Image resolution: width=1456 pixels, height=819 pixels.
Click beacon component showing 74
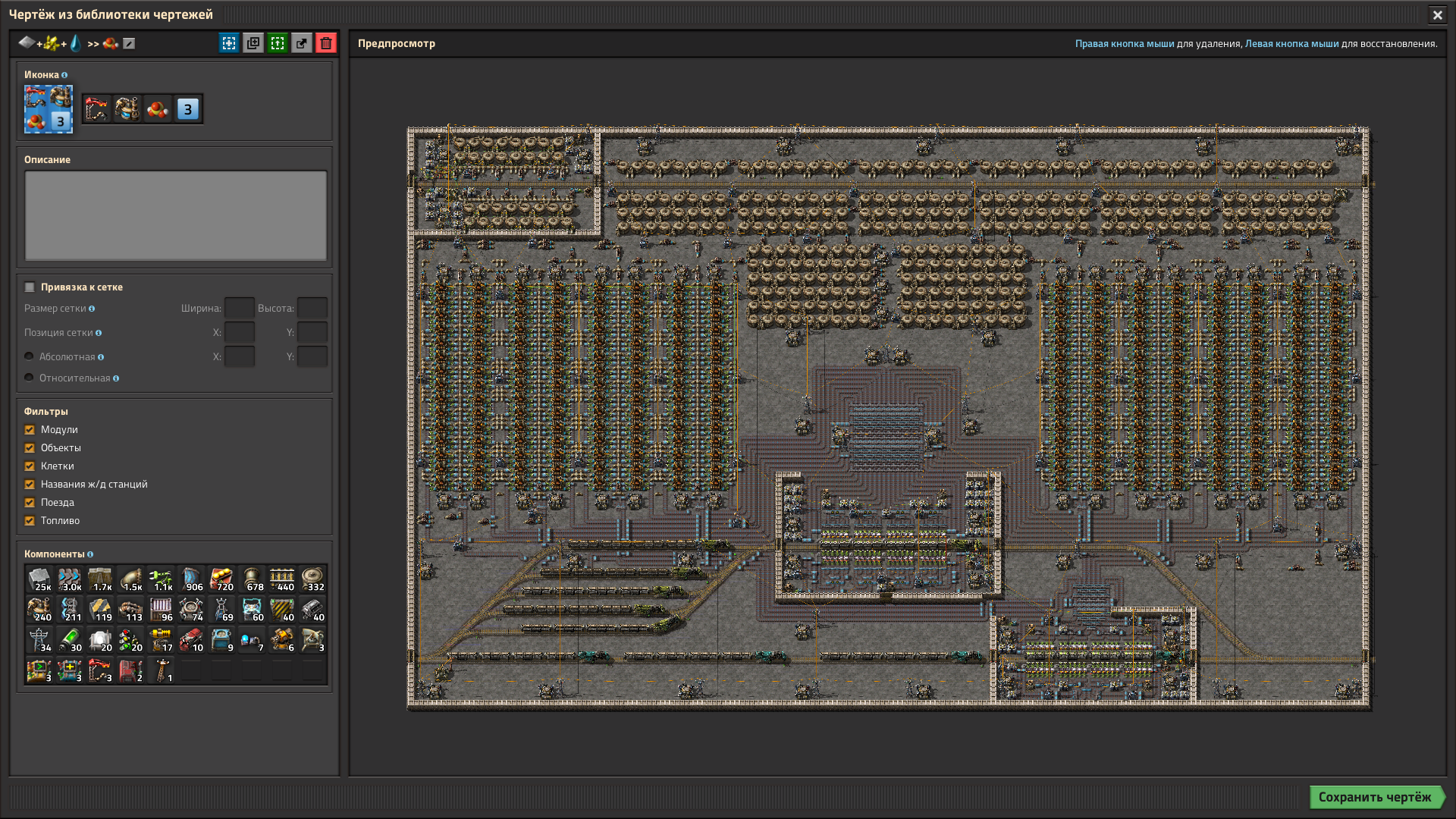[191, 610]
